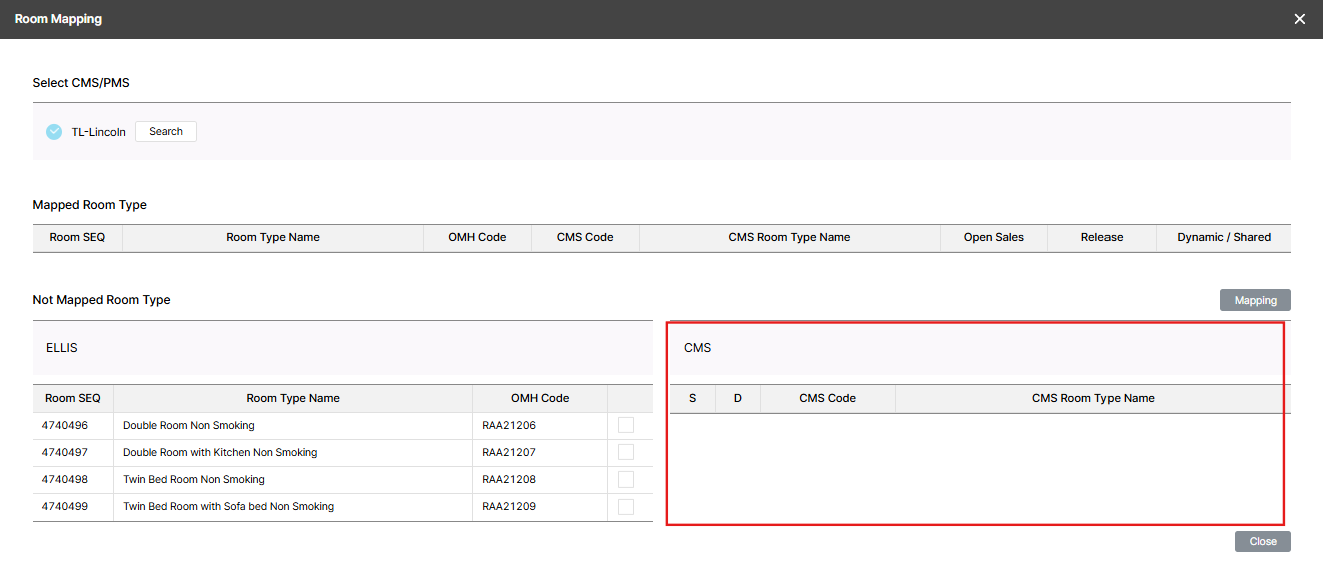Click the OMH Code header in ELLIS table
Screen dimensions: 1323x580
(539, 398)
